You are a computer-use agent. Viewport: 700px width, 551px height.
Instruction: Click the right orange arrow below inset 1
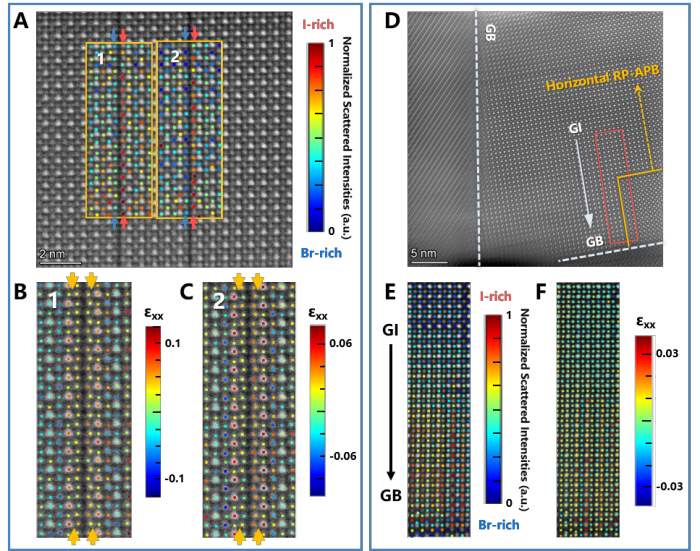(93, 537)
